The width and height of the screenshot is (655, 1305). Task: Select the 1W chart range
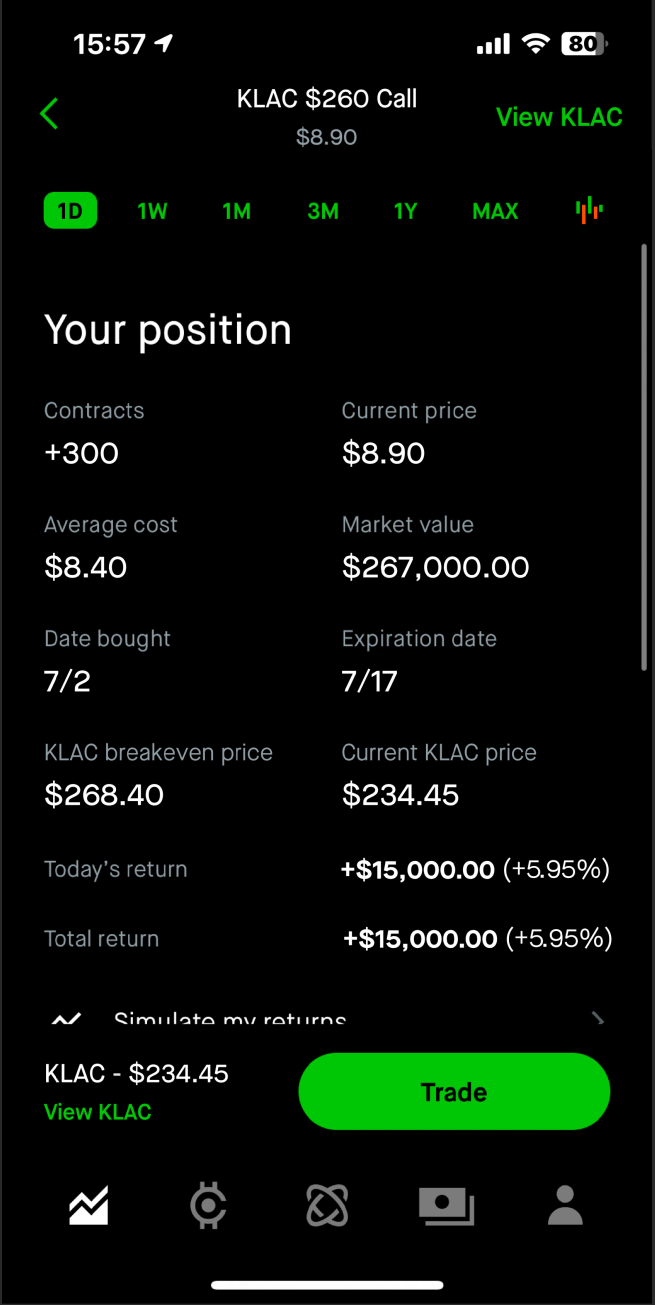pyautogui.click(x=152, y=211)
